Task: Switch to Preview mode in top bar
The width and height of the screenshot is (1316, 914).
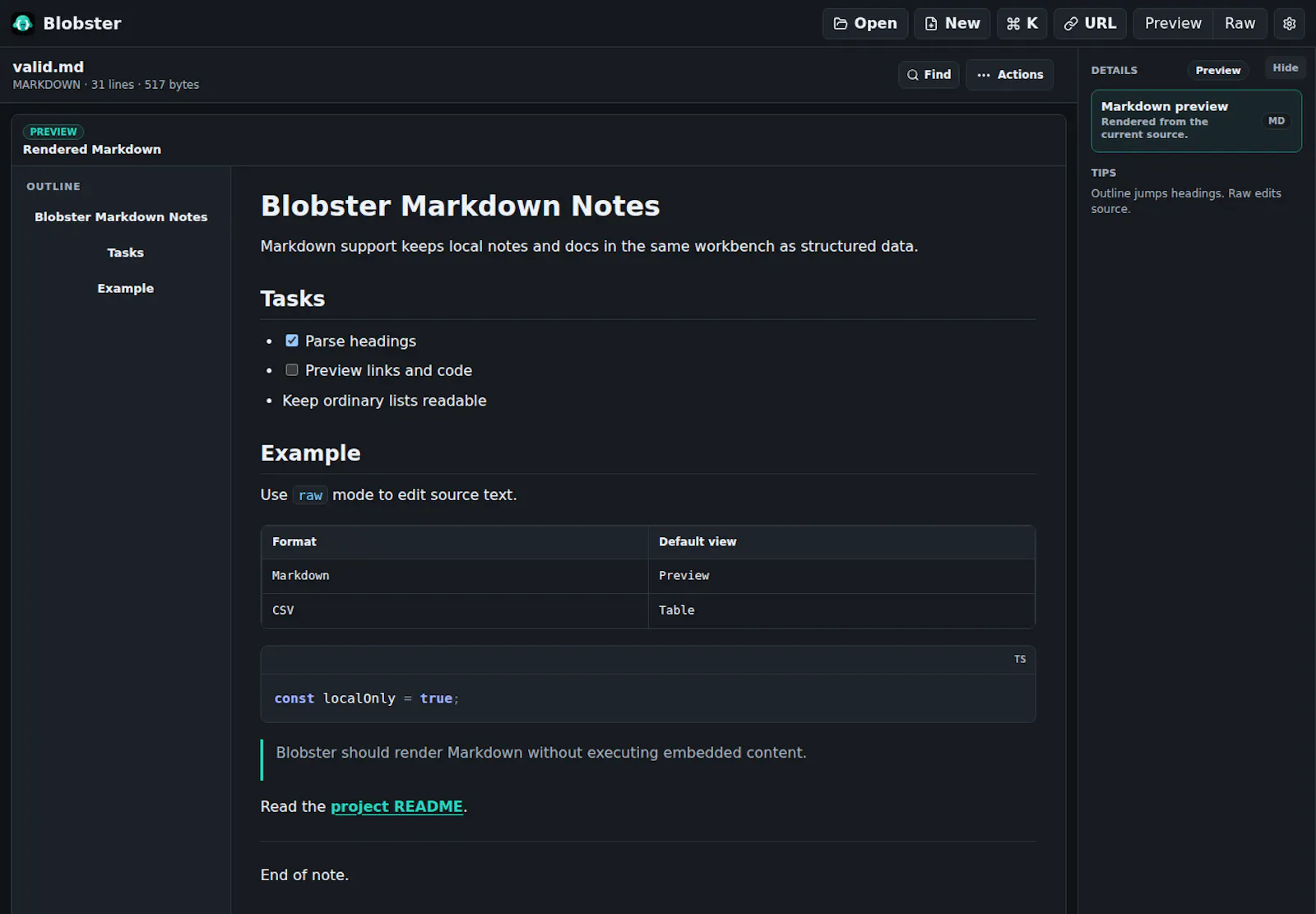Action: coord(1173,23)
